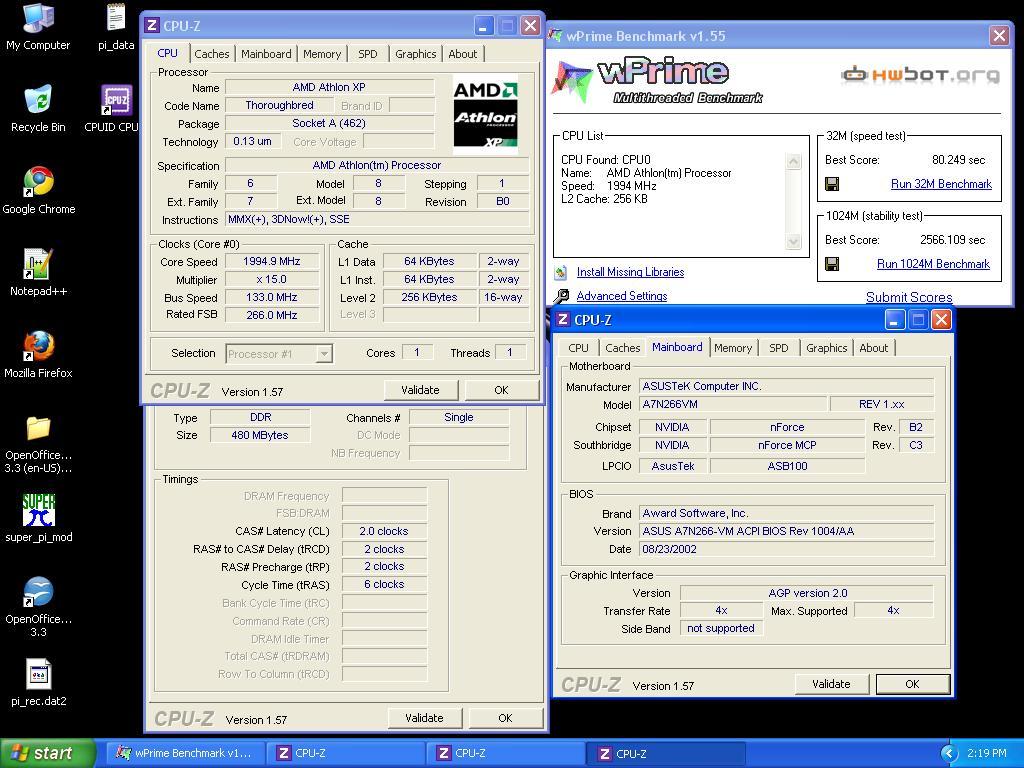Viewport: 1024px width, 768px height.
Task: Select Graphics tab in Mainboard CPU-Z window
Action: click(x=826, y=348)
